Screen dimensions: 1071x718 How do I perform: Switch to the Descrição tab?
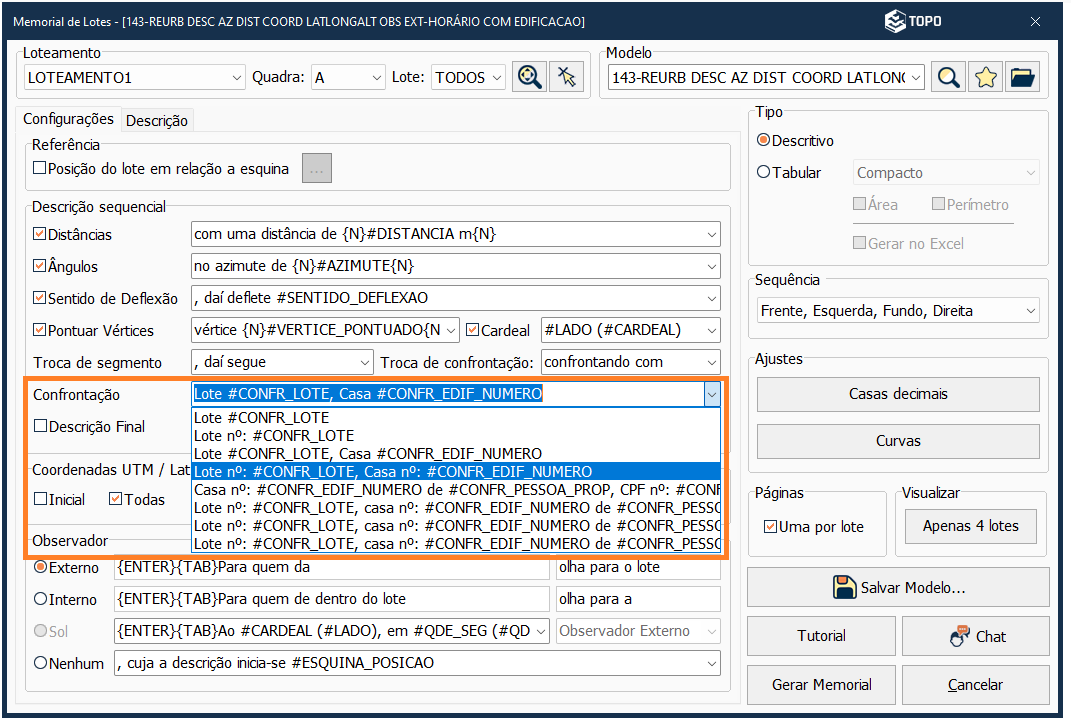(x=157, y=120)
